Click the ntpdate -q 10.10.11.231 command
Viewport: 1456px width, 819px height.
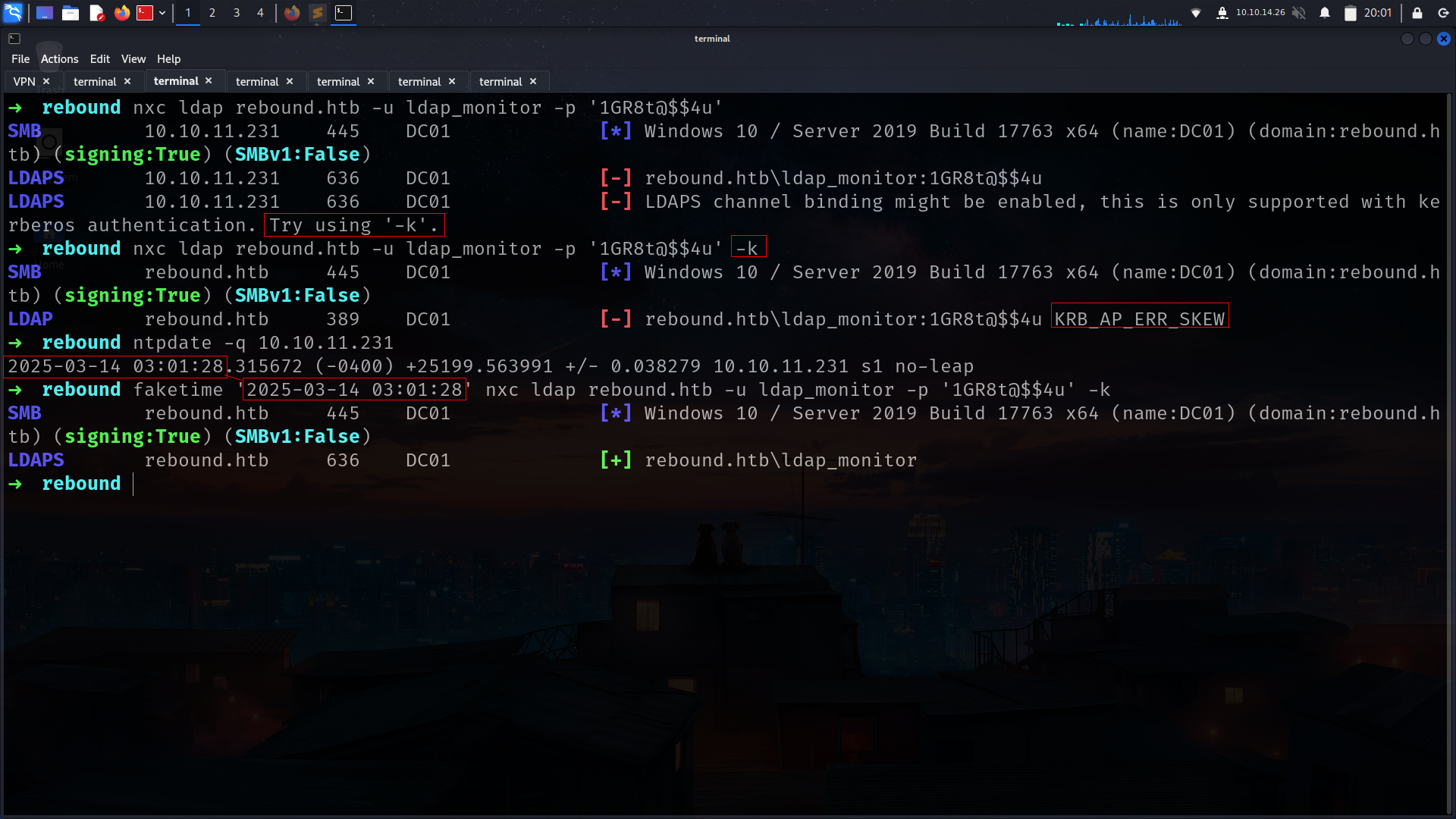pyautogui.click(x=263, y=343)
